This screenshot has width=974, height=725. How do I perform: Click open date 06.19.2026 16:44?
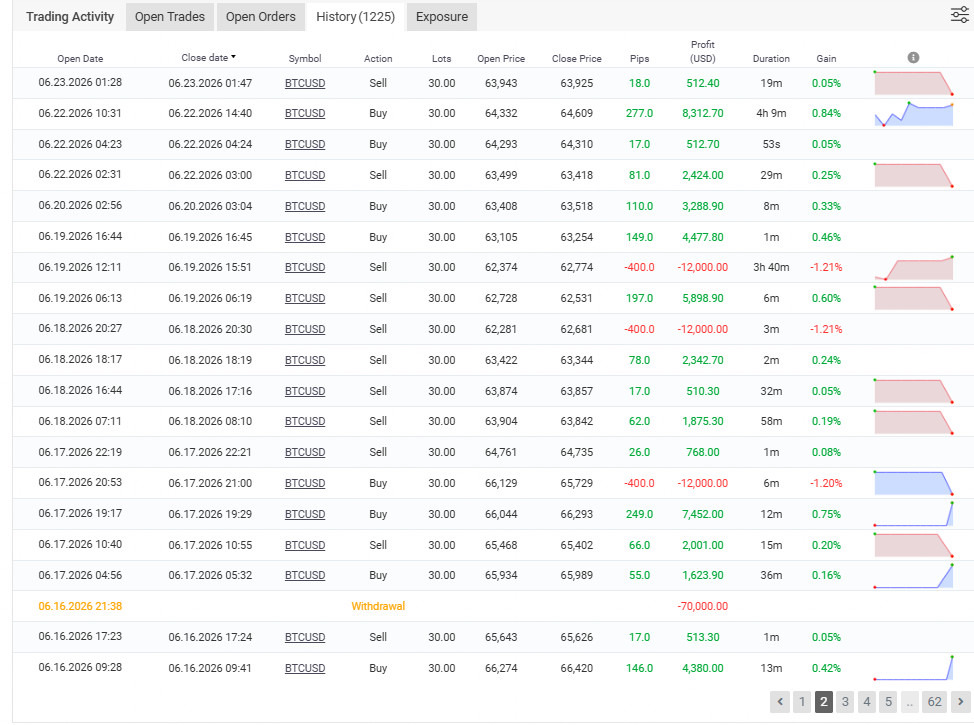[x=80, y=237]
